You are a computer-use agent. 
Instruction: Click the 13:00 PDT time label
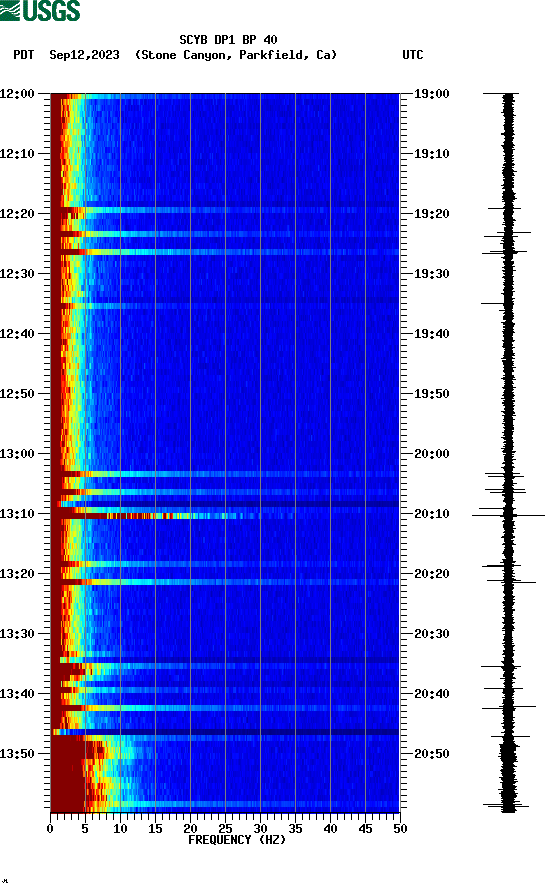pos(17,454)
